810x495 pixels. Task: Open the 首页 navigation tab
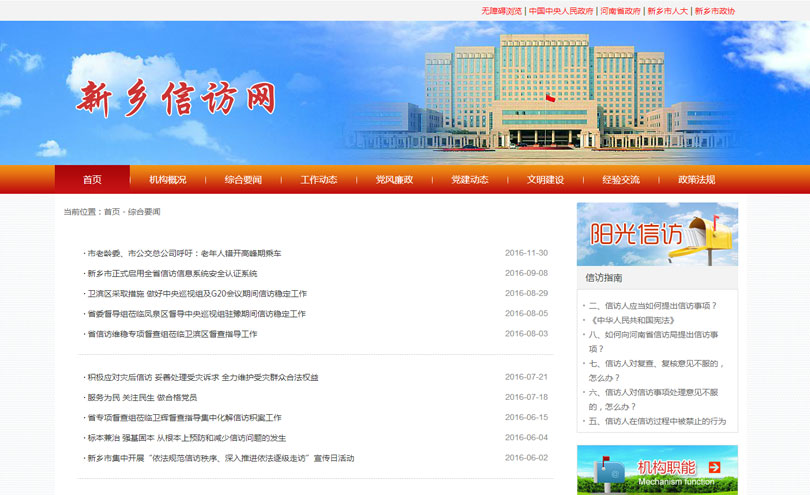pos(92,180)
